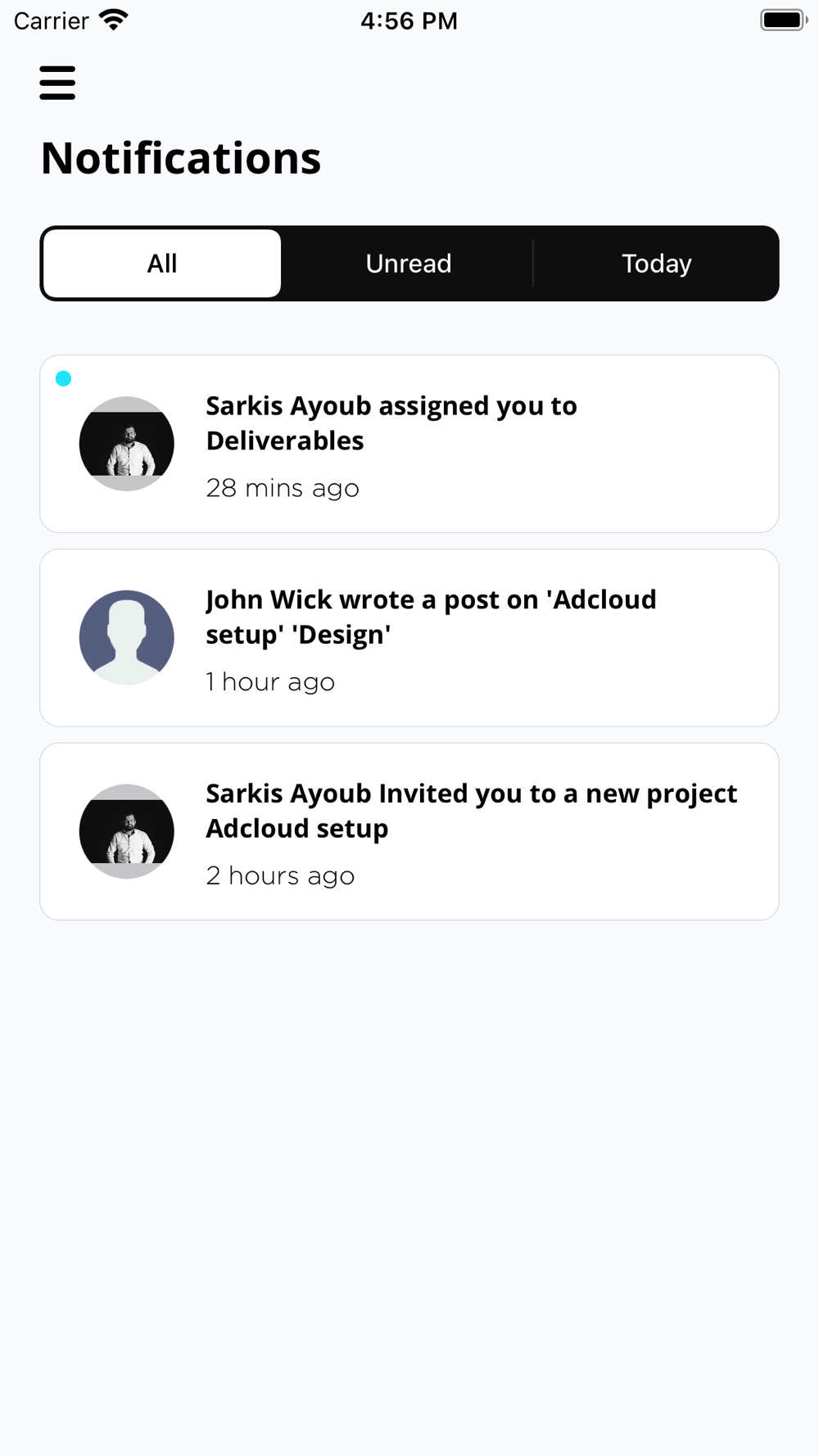
Task: Tap the Wi-Fi status icon
Action: pyautogui.click(x=114, y=20)
